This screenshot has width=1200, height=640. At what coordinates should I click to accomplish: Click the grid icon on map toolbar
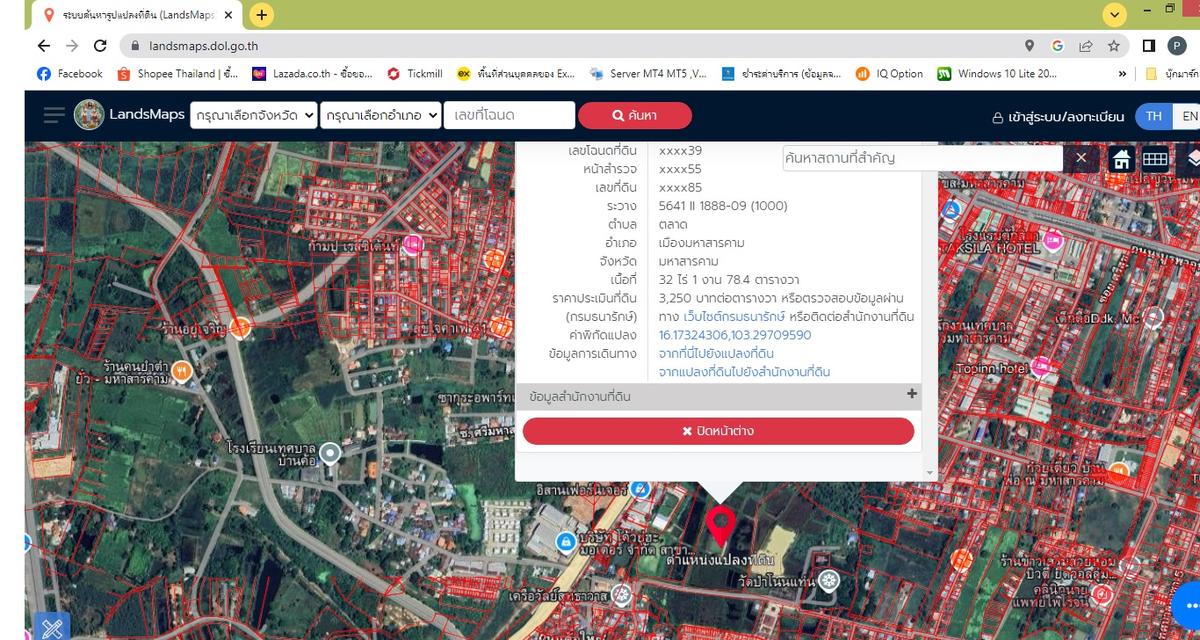pyautogui.click(x=1155, y=159)
